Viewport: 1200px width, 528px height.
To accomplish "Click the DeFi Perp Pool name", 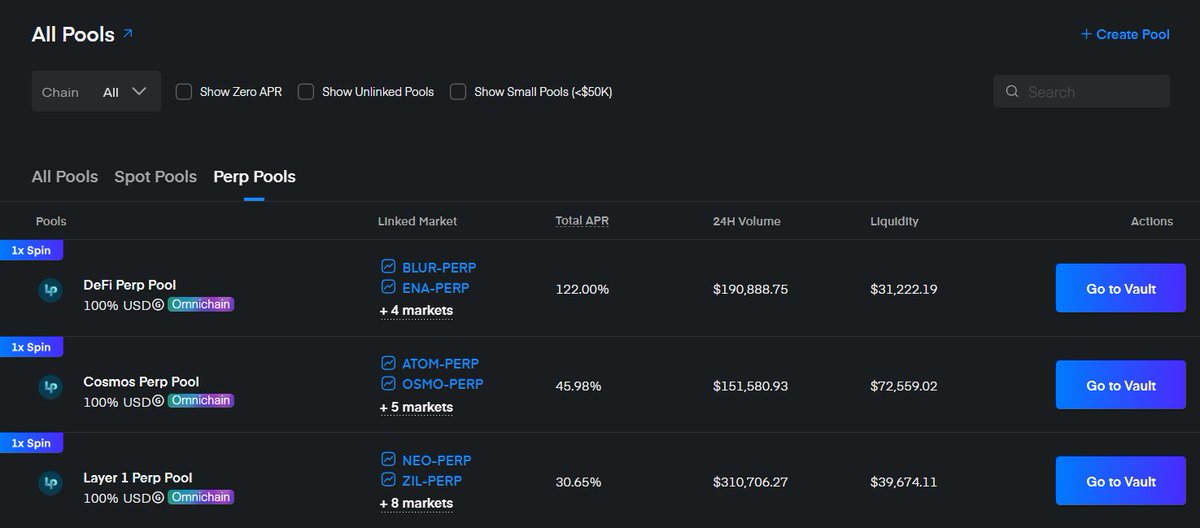I will click(130, 285).
